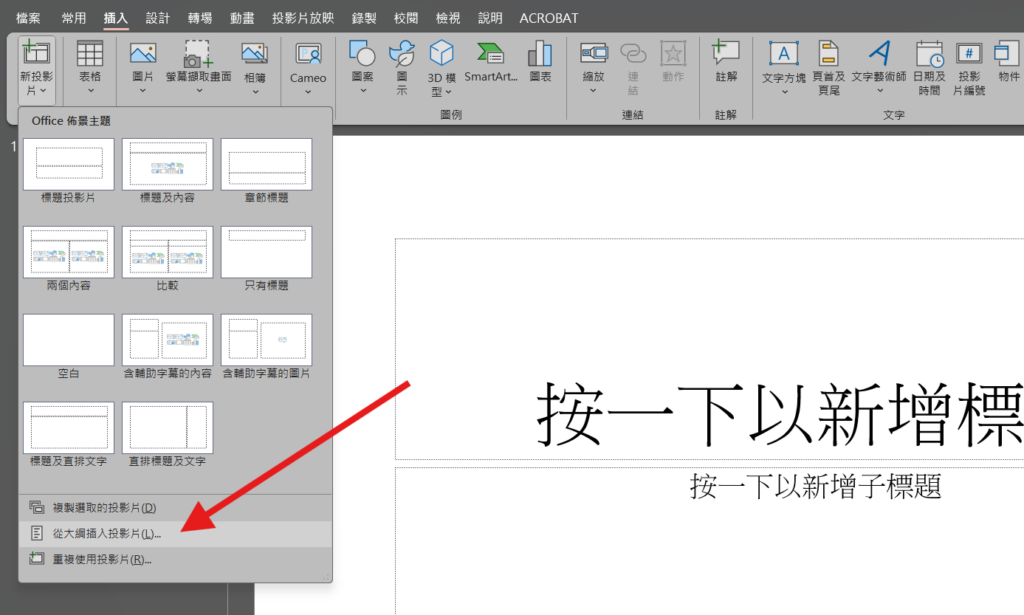Viewport: 1024px width, 615px height.
Task: Open the 文字方塊 dropdown arrow
Action: coord(784,92)
